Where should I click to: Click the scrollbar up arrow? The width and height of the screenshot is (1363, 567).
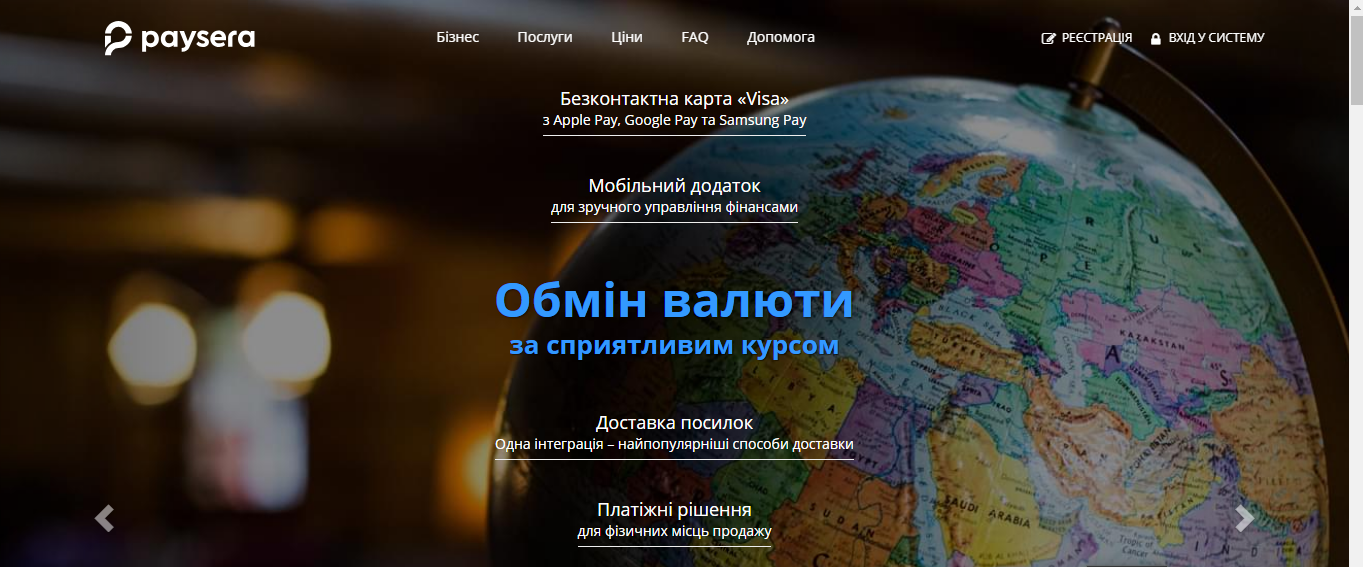[x=1355, y=7]
